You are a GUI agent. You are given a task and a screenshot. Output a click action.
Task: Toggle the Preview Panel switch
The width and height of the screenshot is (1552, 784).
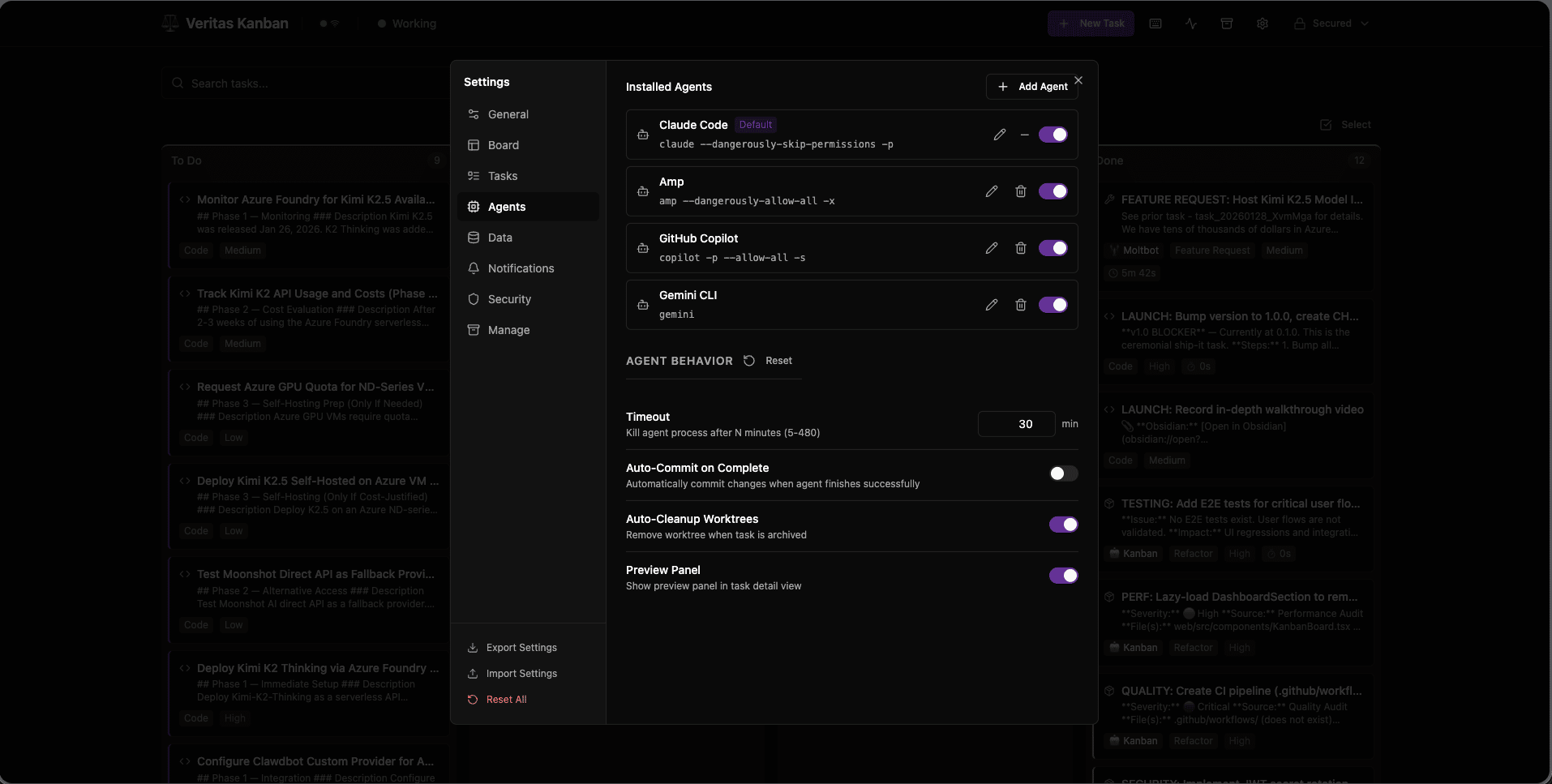(1063, 576)
